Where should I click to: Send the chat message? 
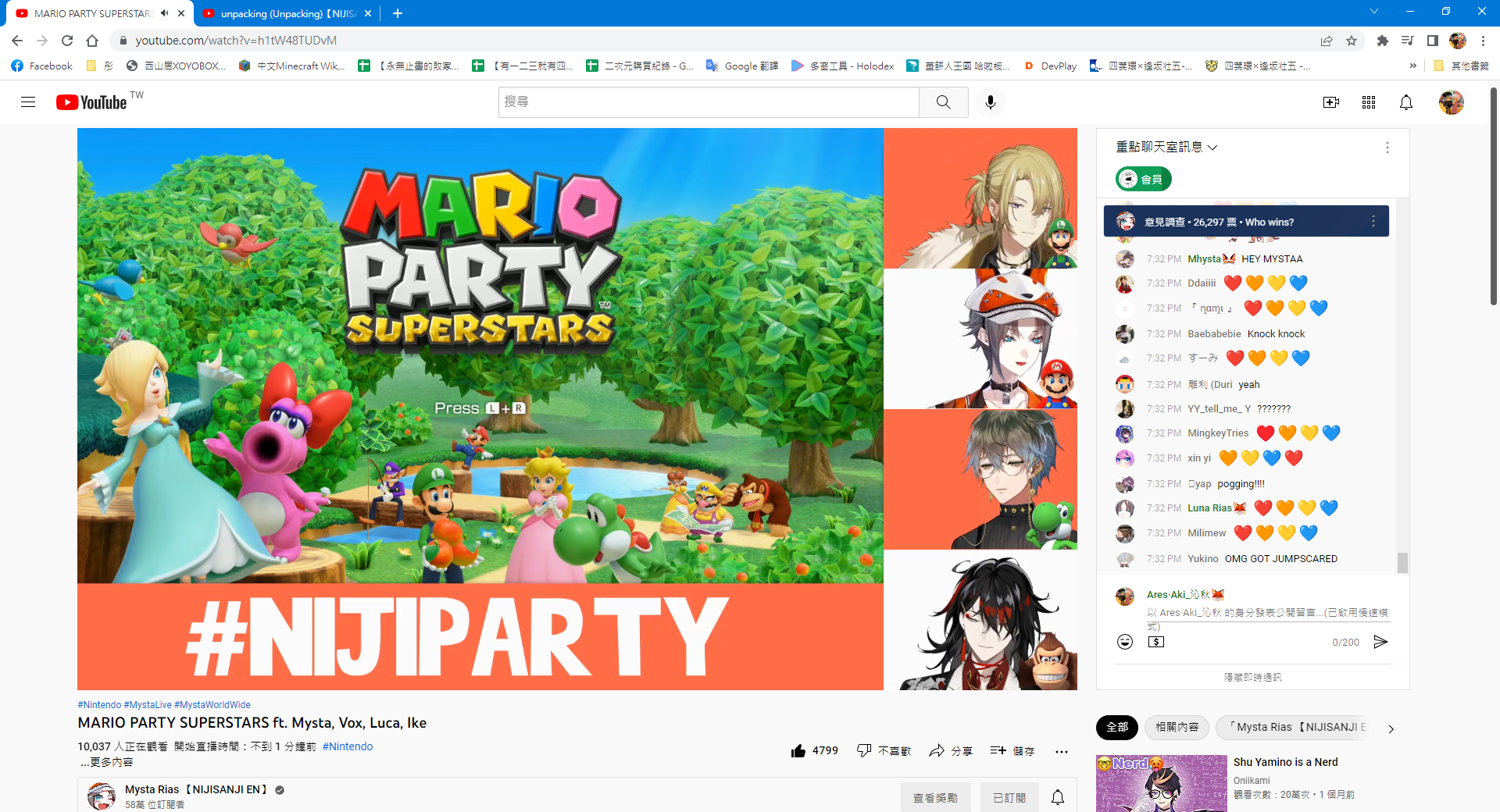(x=1380, y=642)
